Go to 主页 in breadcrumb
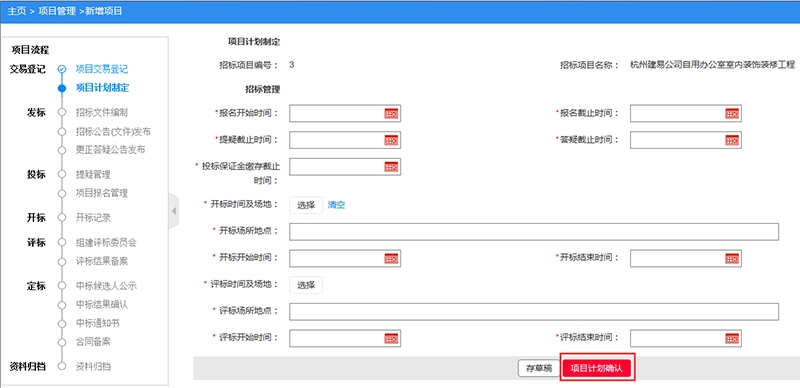Viewport: 800px width, 388px height. click(16, 11)
